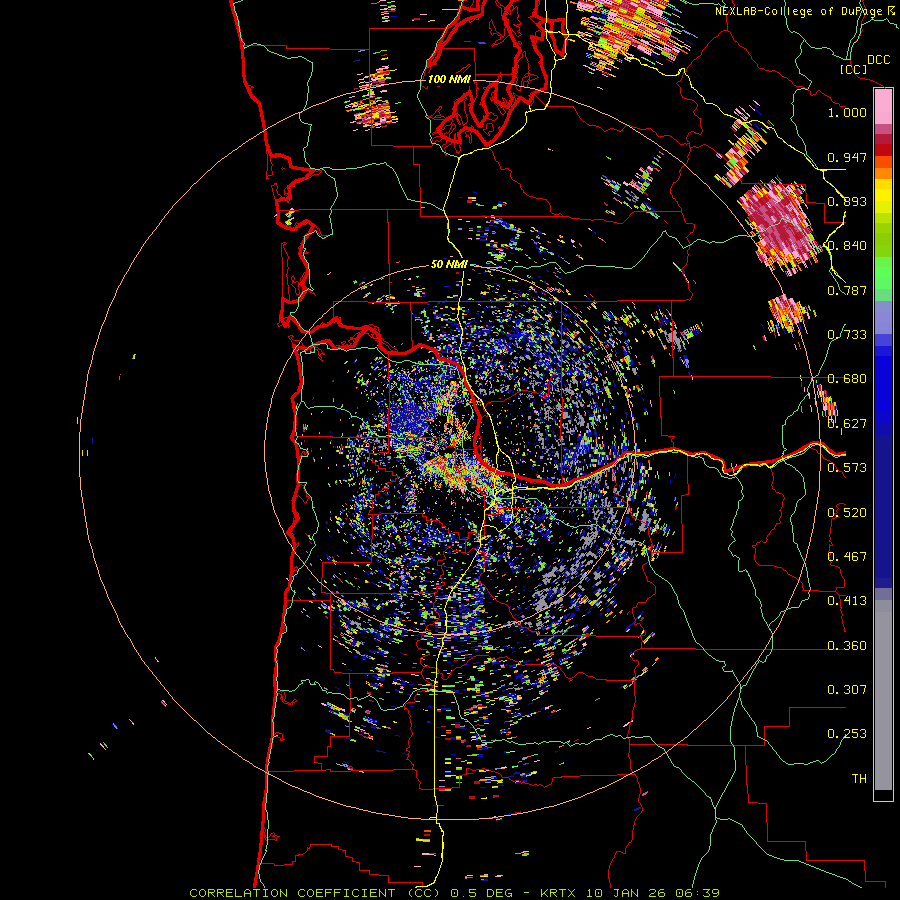This screenshot has height=900, width=900.
Task: Click the 0.787 scale value
Action: point(847,290)
